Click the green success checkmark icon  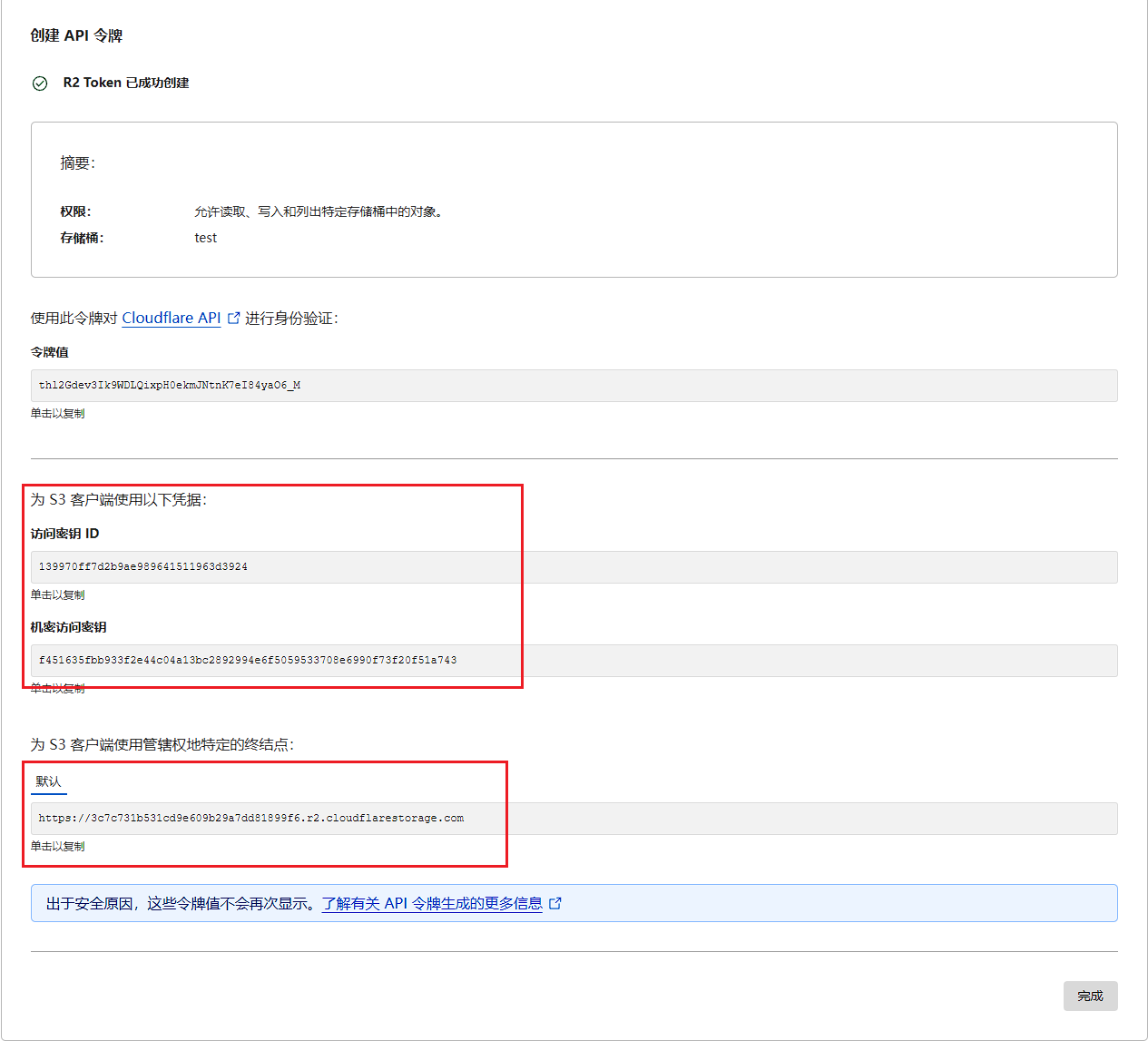pos(40,83)
